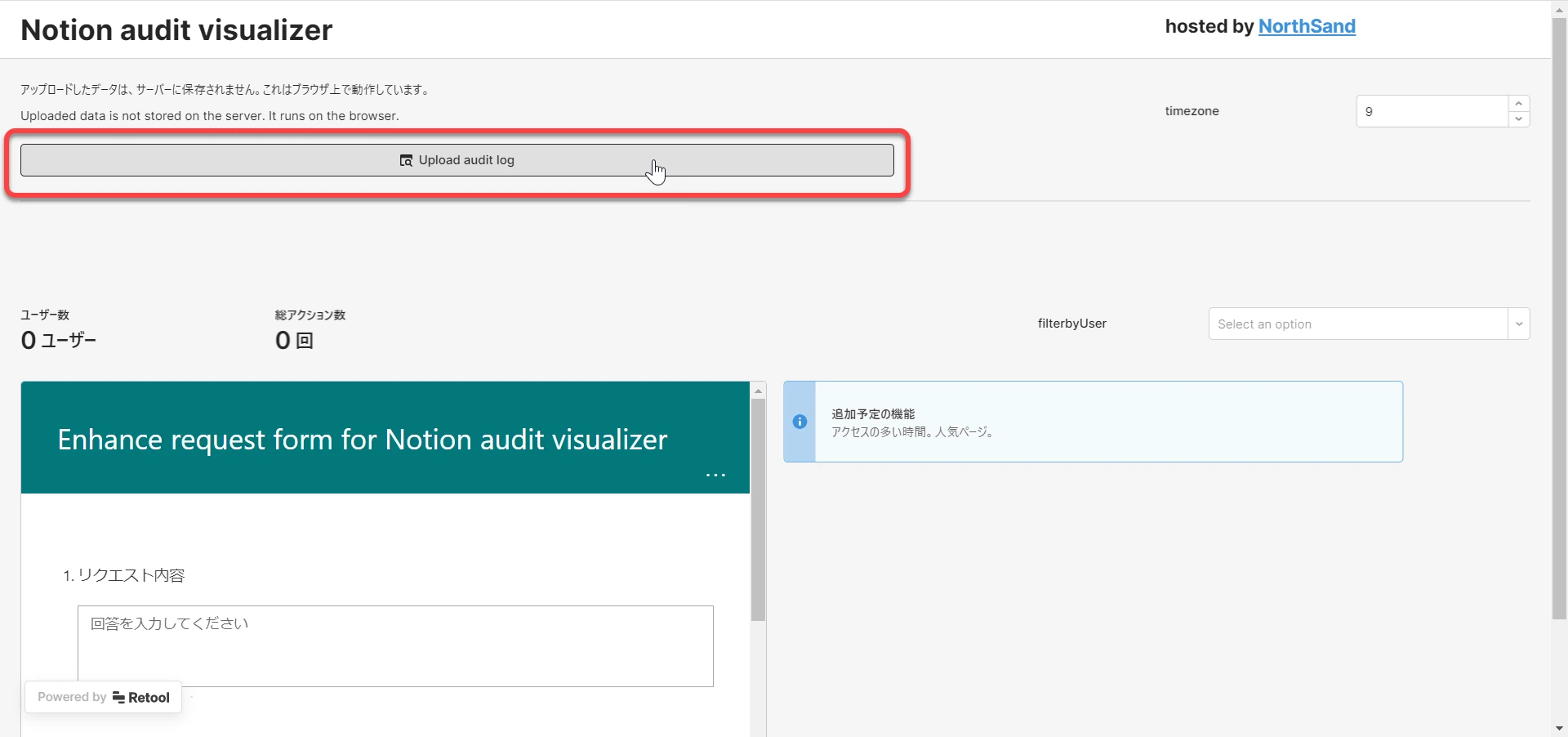This screenshot has width=1568, height=737.
Task: Click the 'filterbyUser' label
Action: (x=1072, y=324)
